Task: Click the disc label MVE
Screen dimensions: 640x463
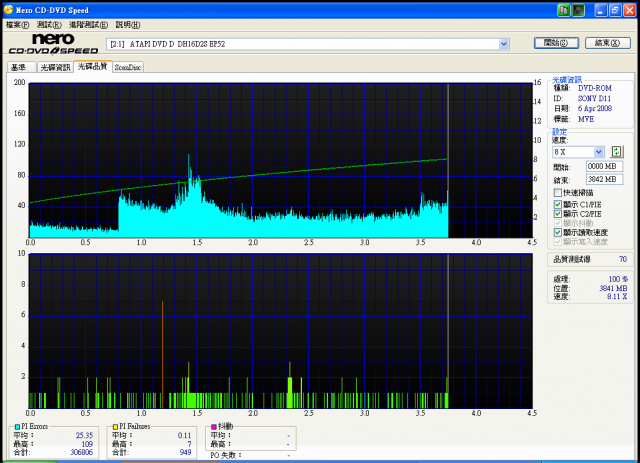Action: tap(586, 119)
